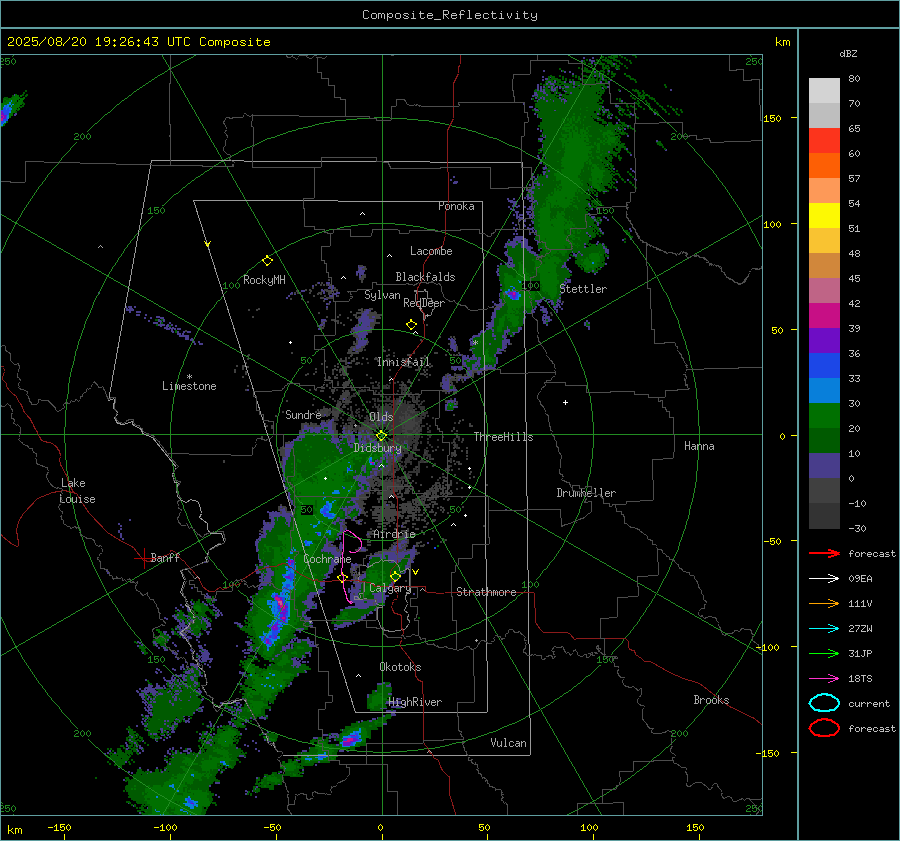The height and width of the screenshot is (841, 900).
Task: Click the Banff label
Action: click(x=165, y=558)
